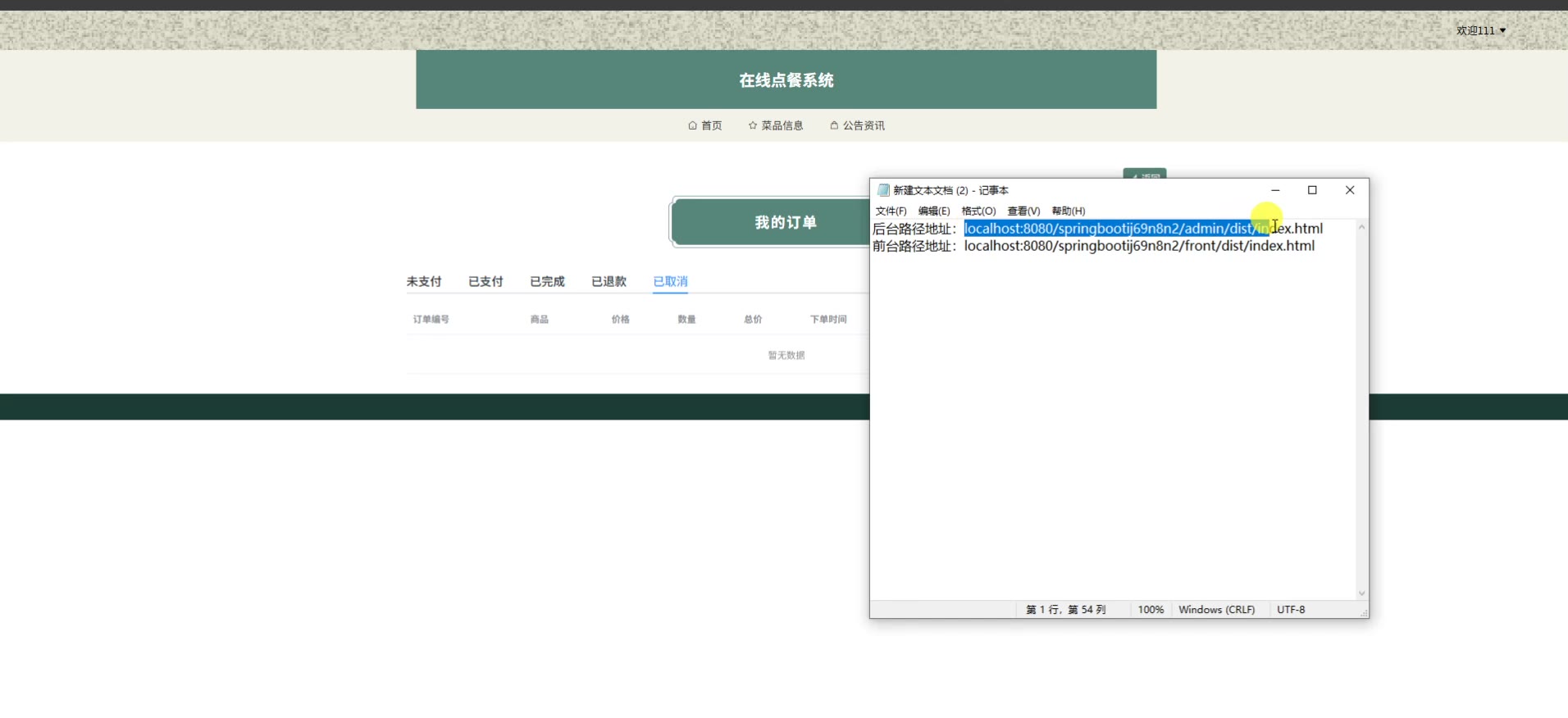The height and width of the screenshot is (718, 1568).
Task: Expand the 欢迎111 user dropdown
Action: [1480, 30]
